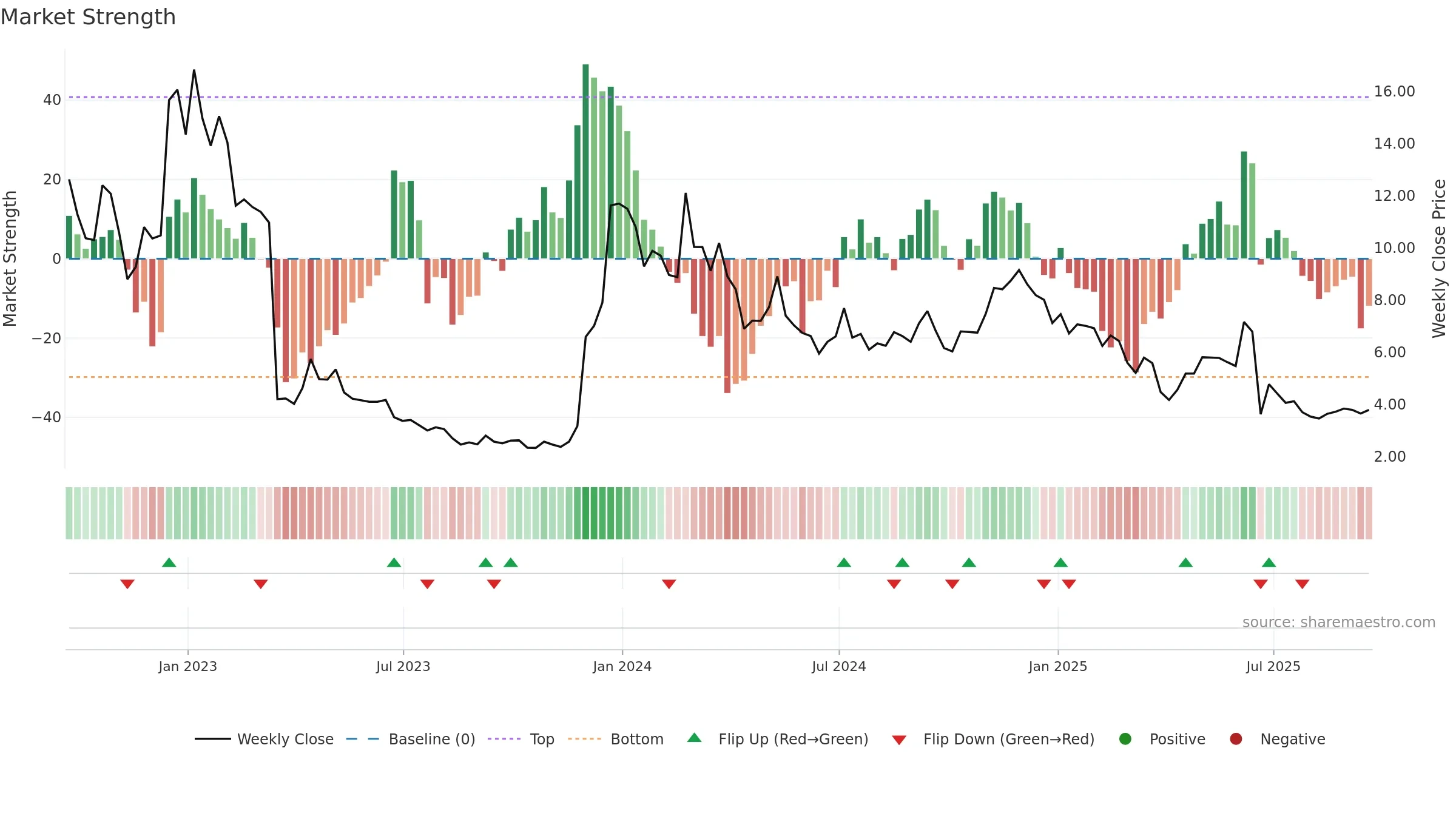Toggle the Top legend entry

pos(521,739)
